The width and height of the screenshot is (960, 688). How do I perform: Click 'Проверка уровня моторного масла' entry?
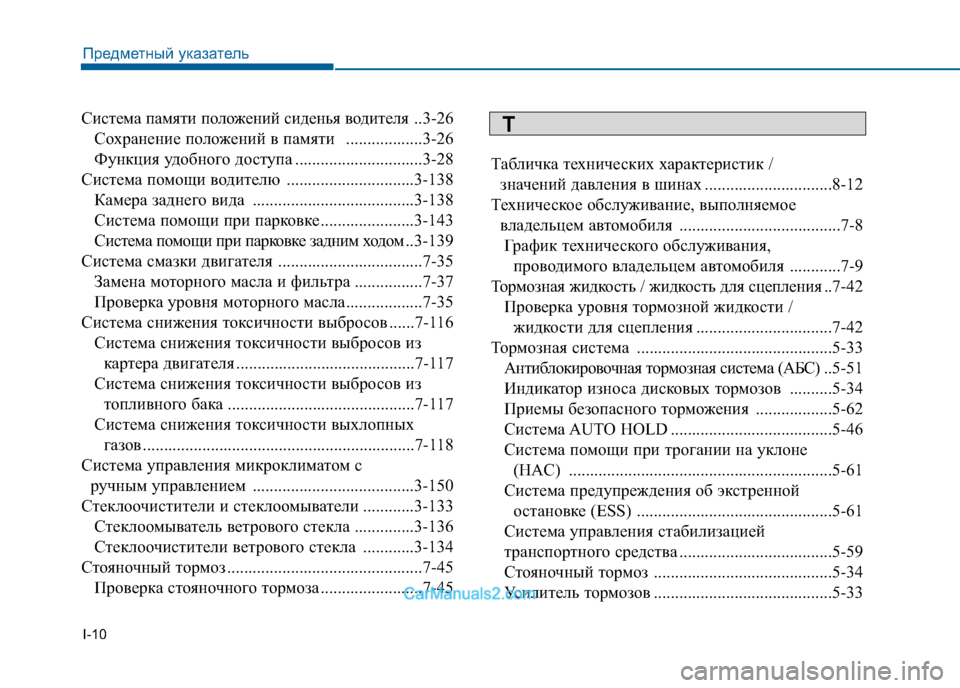point(274,302)
